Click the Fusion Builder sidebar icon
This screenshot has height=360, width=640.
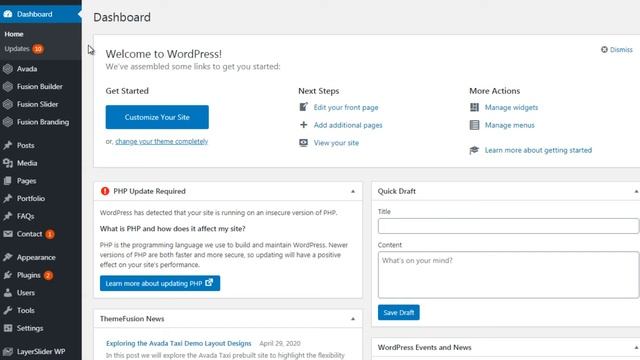[x=8, y=87]
